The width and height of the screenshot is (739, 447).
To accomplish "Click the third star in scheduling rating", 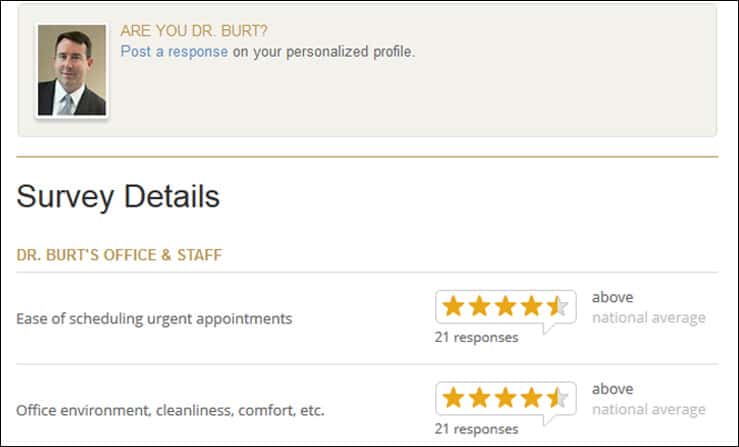I will point(506,306).
